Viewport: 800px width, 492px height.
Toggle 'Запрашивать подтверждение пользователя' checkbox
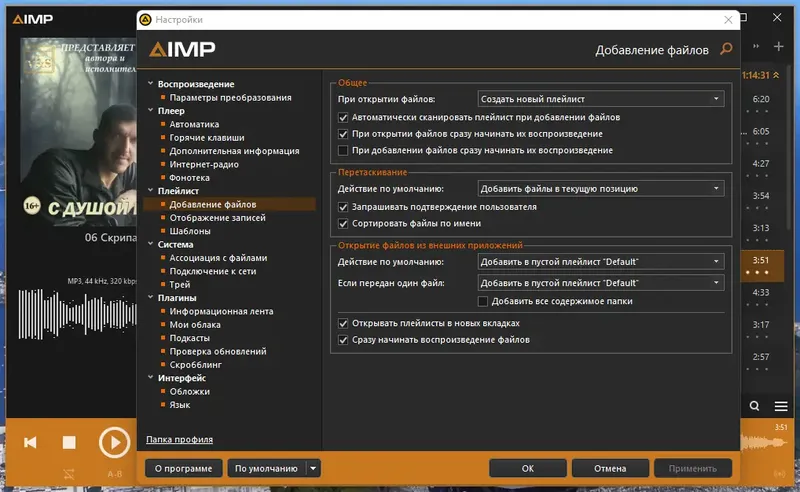pos(343,207)
